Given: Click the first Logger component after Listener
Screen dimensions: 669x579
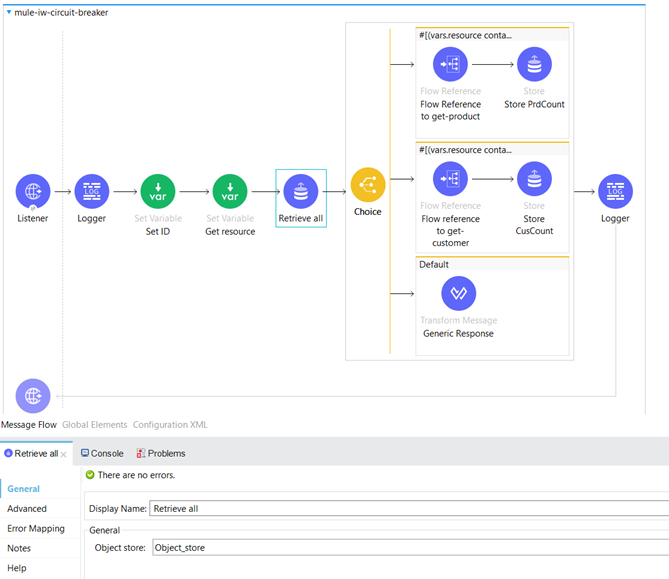Looking at the screenshot, I should pyautogui.click(x=92, y=192).
